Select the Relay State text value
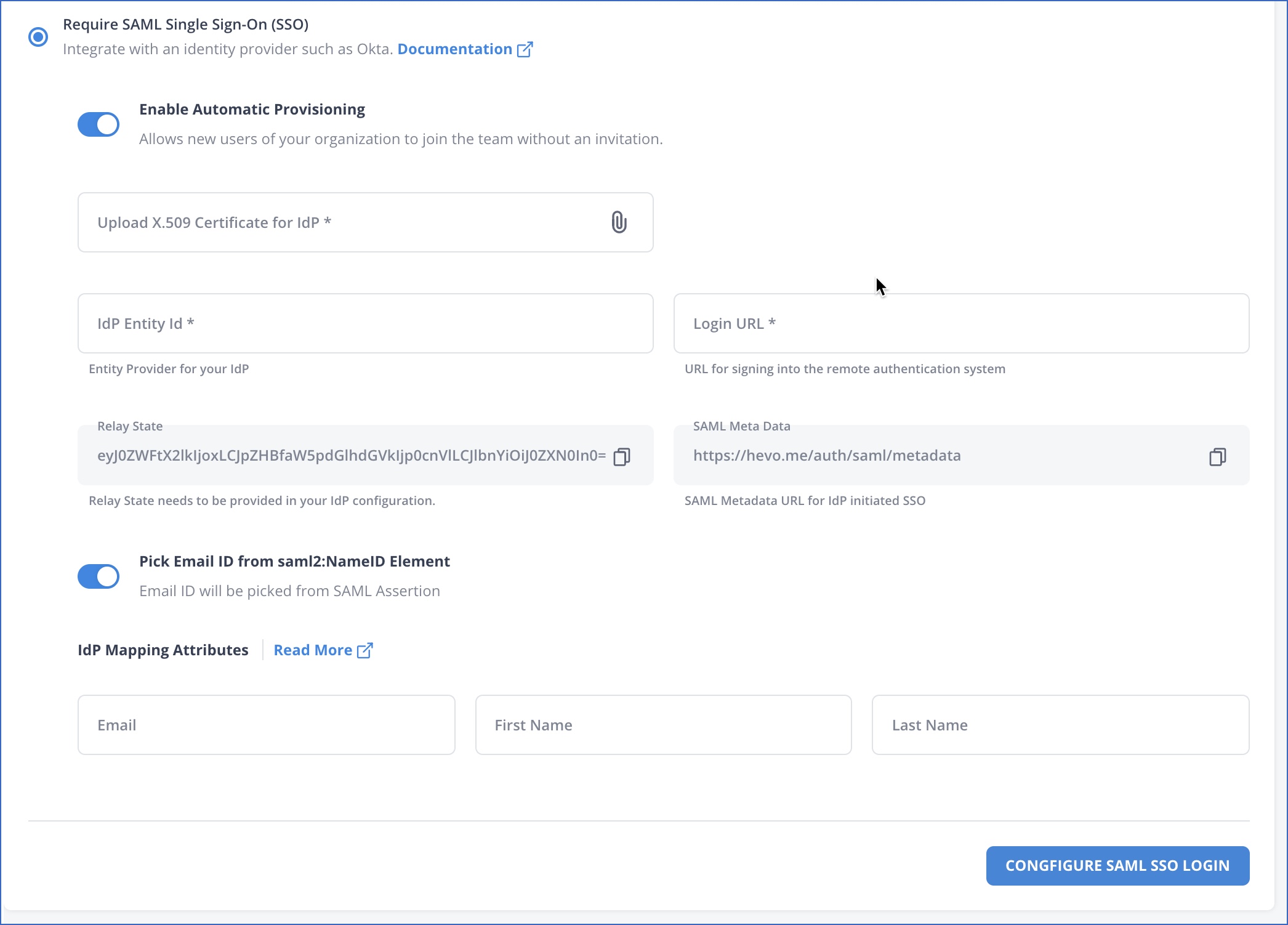Screen dimensions: 1288x925 (355, 456)
